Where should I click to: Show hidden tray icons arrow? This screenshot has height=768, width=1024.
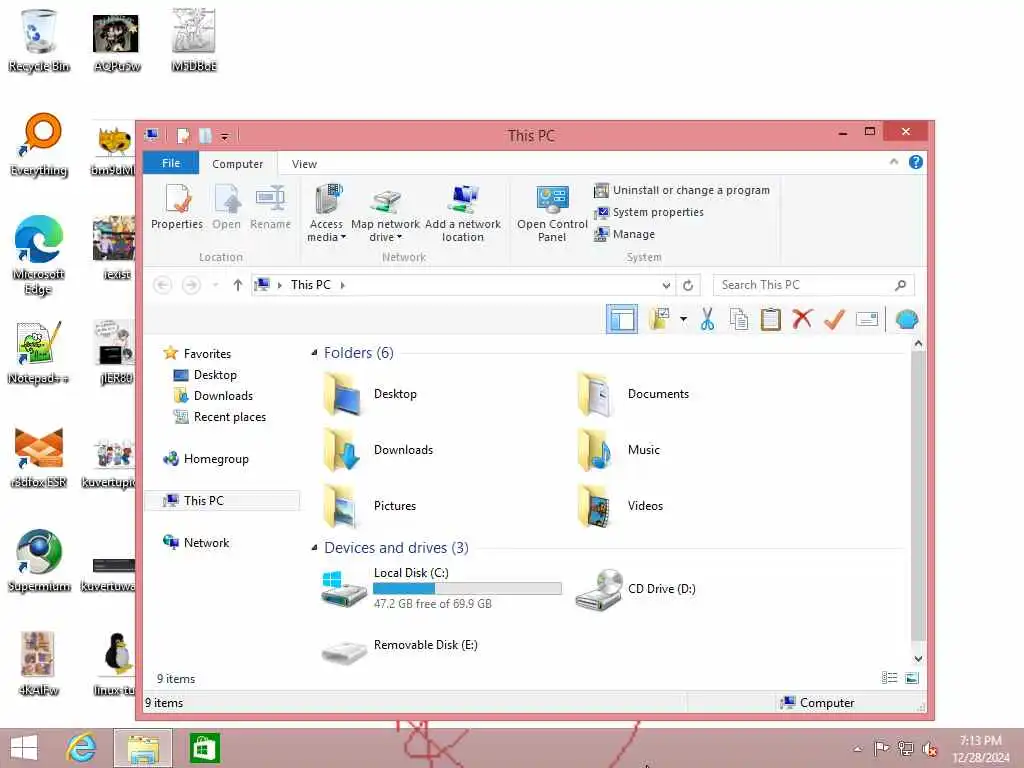(x=857, y=748)
